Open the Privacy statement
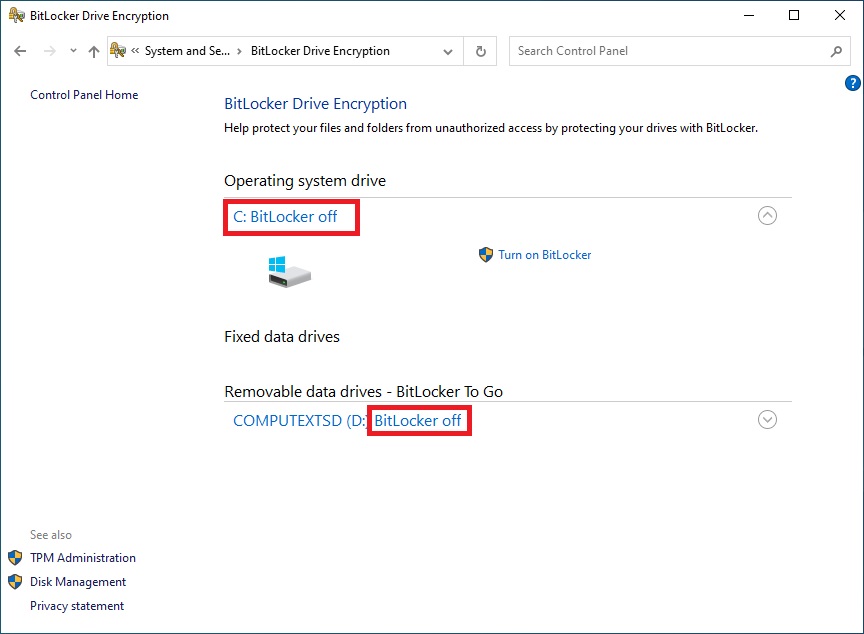The image size is (864, 634). pyautogui.click(x=77, y=605)
